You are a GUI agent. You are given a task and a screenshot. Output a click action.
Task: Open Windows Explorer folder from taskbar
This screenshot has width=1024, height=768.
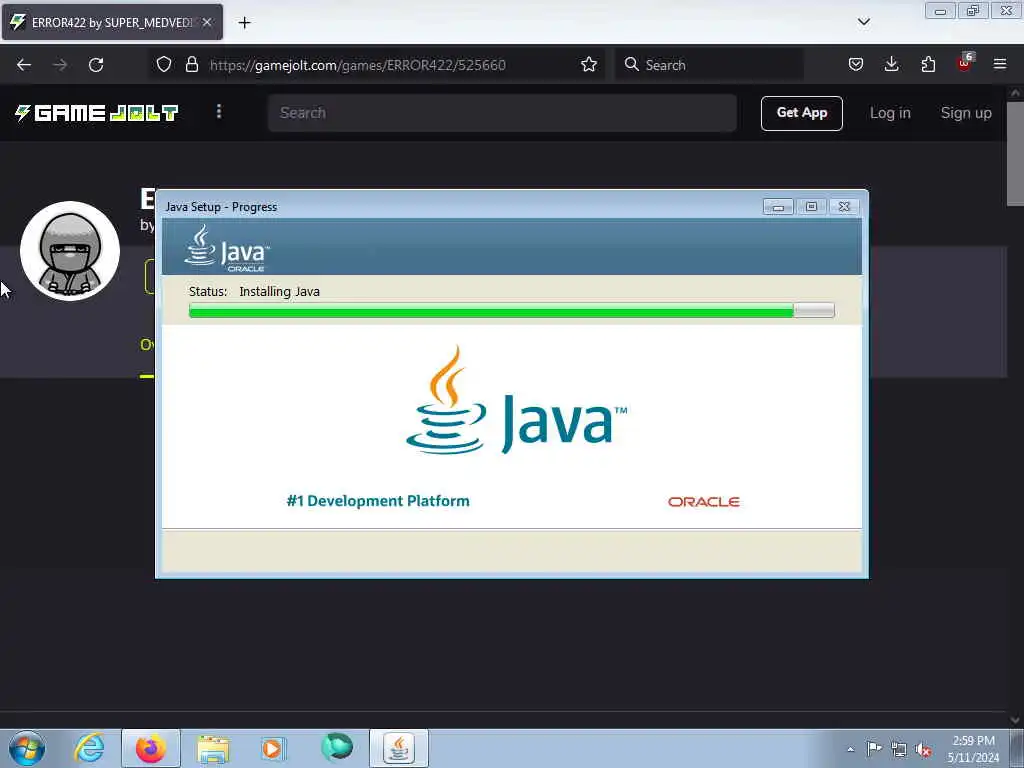click(x=214, y=748)
